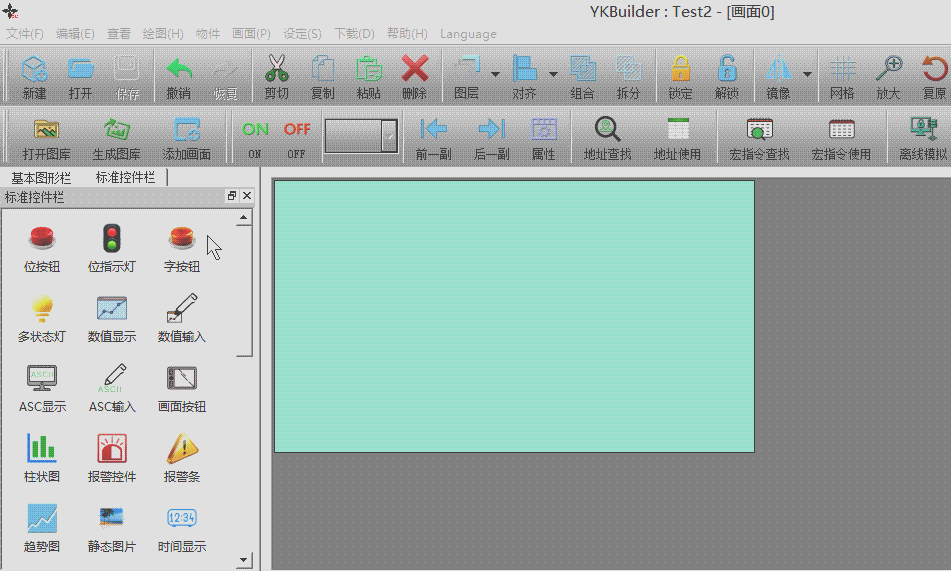Choose the 柱状图 bar chart control
951x571 pixels.
click(42, 458)
